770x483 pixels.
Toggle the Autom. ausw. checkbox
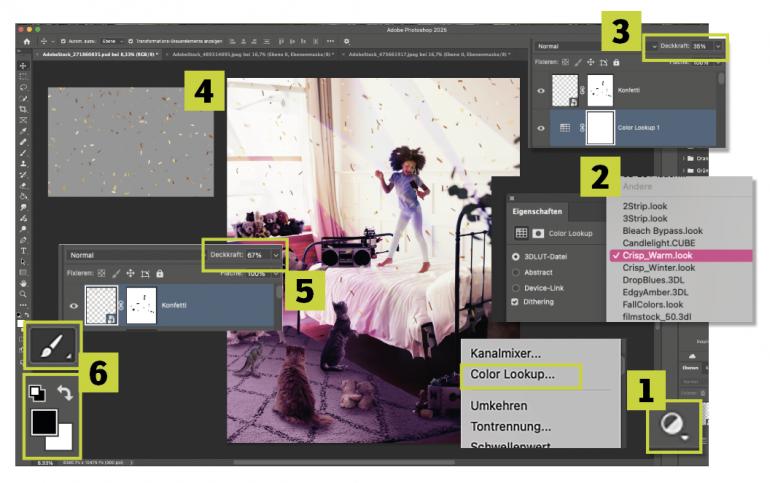point(63,42)
